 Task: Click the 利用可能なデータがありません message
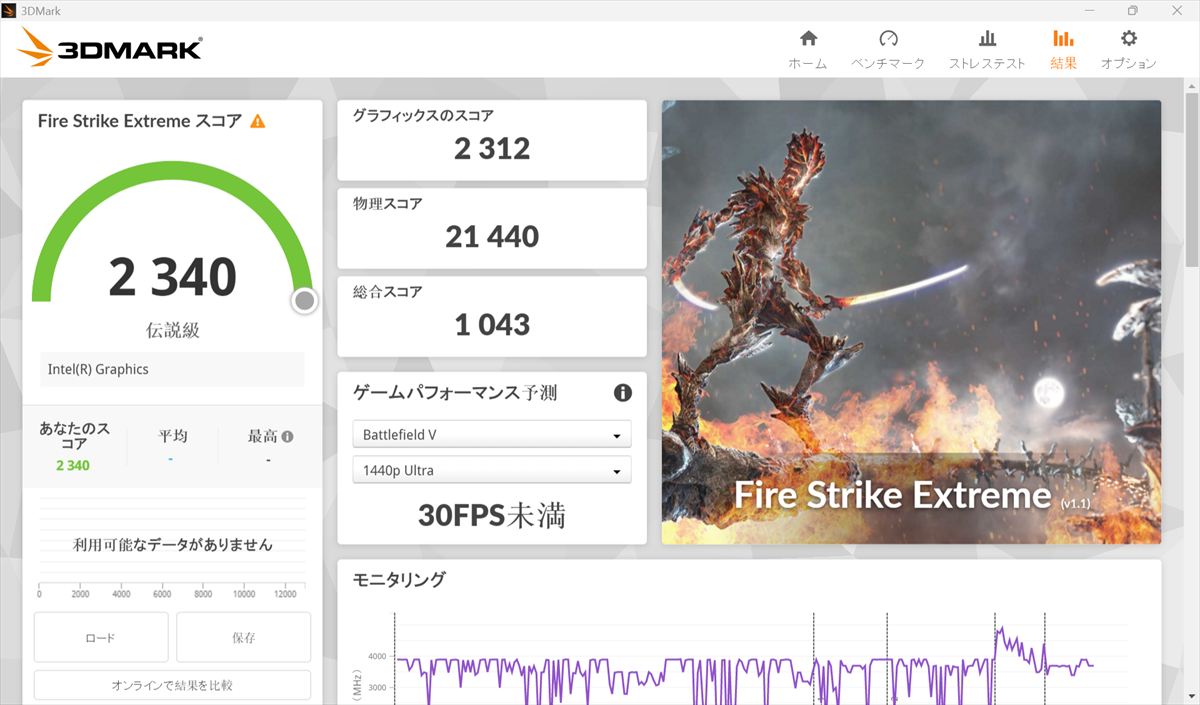[173, 545]
